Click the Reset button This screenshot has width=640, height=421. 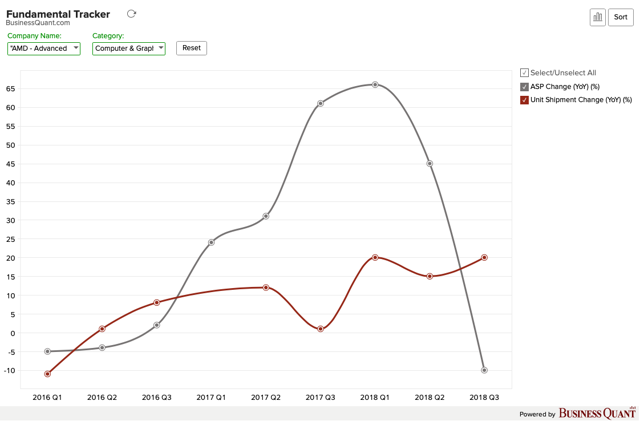(191, 48)
